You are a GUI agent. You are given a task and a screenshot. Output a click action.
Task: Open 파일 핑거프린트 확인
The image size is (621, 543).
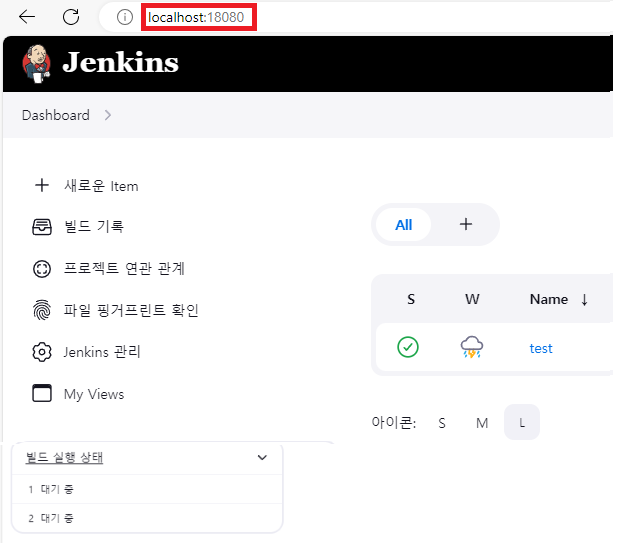131,310
